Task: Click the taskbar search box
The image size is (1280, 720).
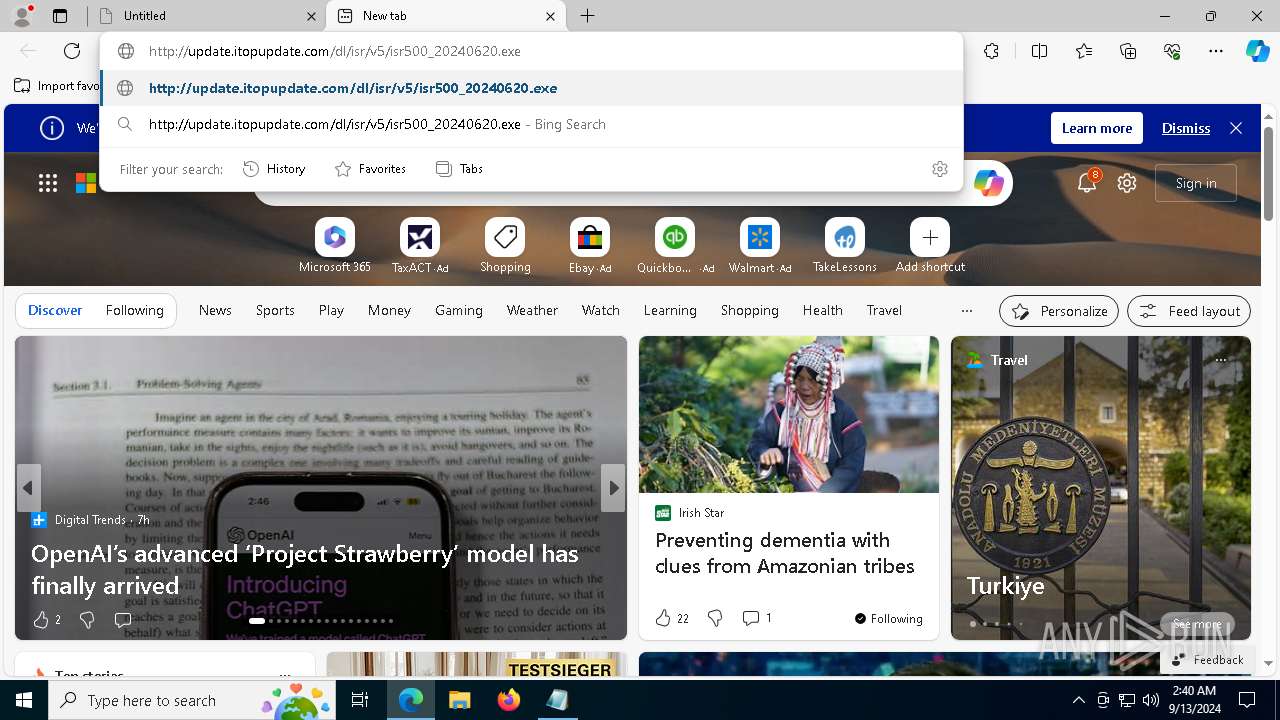Action: pos(192,700)
